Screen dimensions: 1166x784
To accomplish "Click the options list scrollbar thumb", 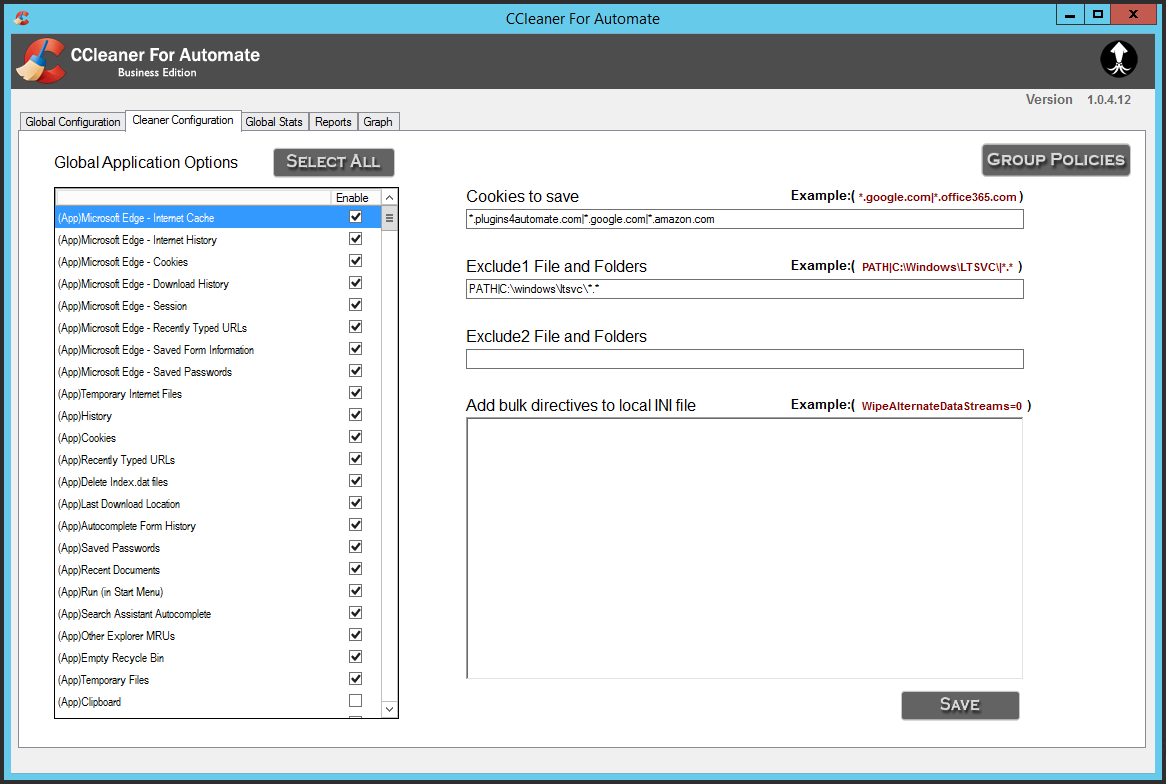I will coord(389,218).
